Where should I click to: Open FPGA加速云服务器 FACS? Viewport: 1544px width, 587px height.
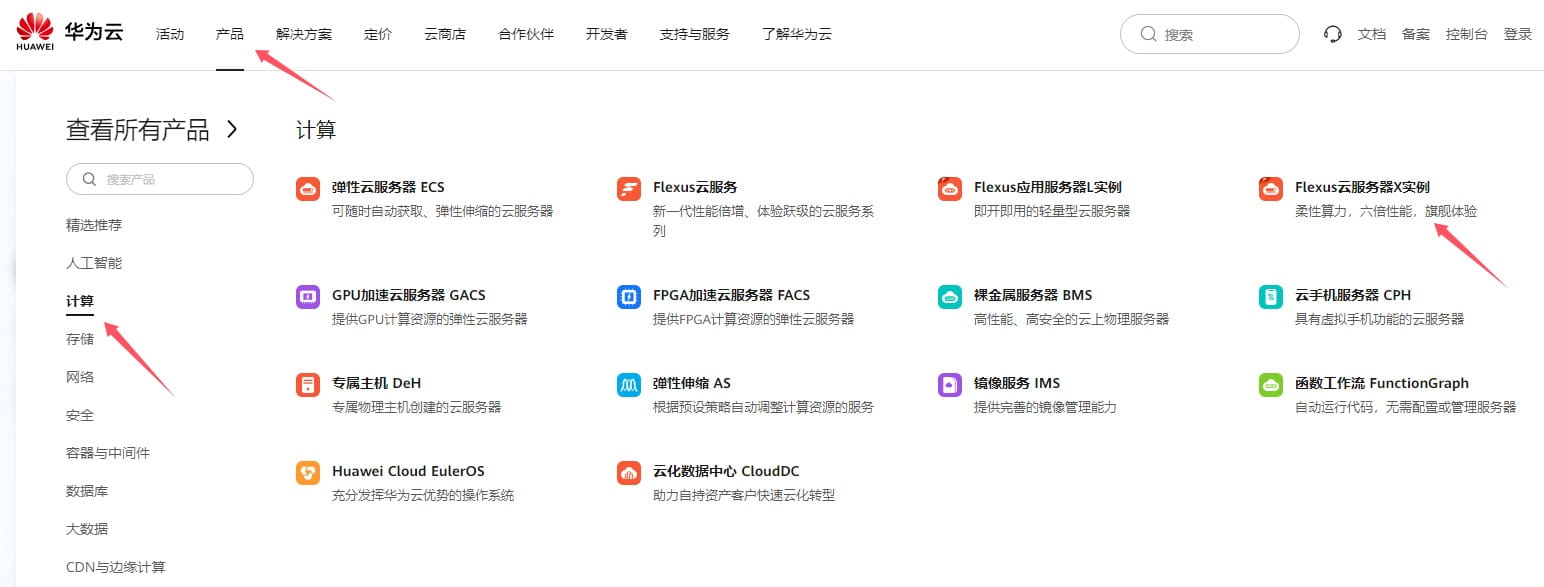(x=627, y=295)
